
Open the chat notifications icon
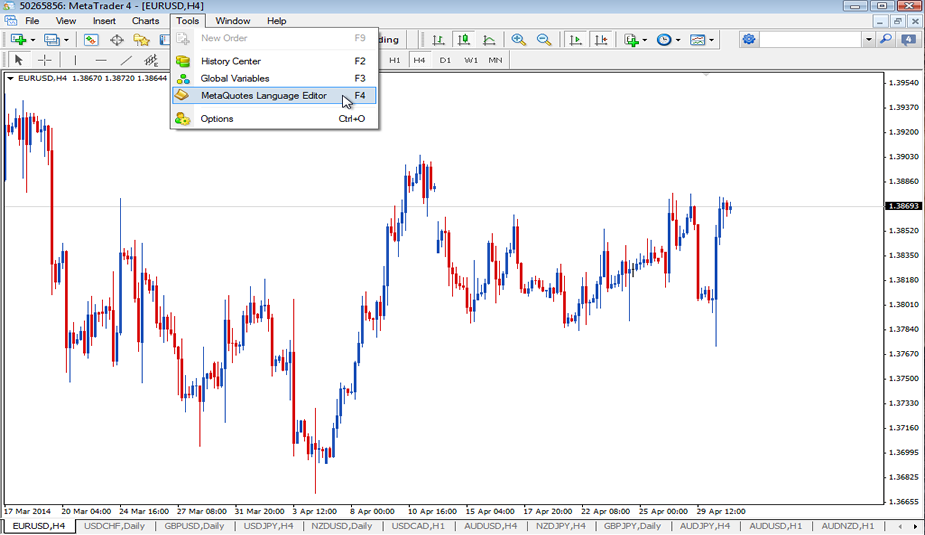coord(909,40)
